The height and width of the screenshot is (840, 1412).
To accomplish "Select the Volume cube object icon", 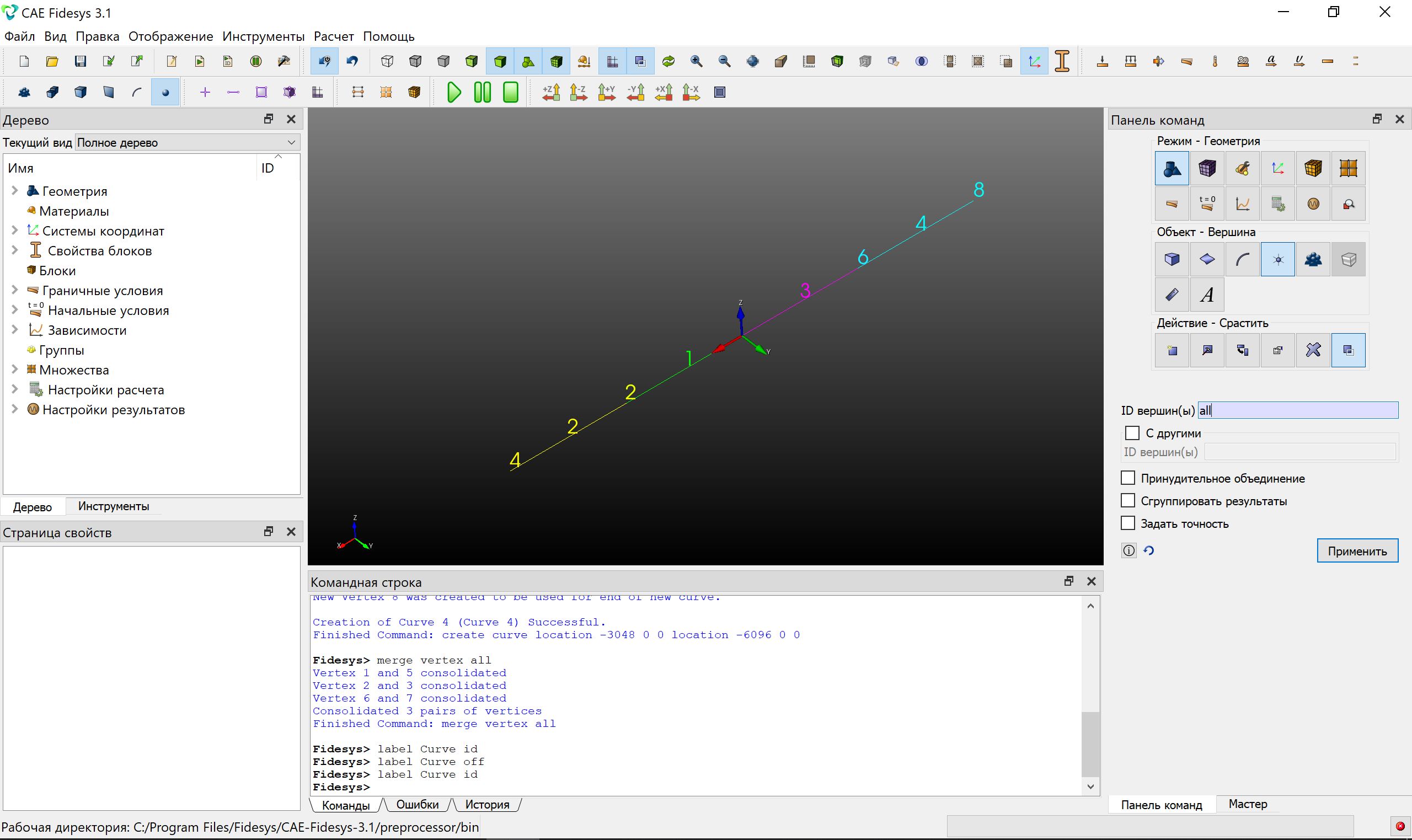I will [1172, 259].
